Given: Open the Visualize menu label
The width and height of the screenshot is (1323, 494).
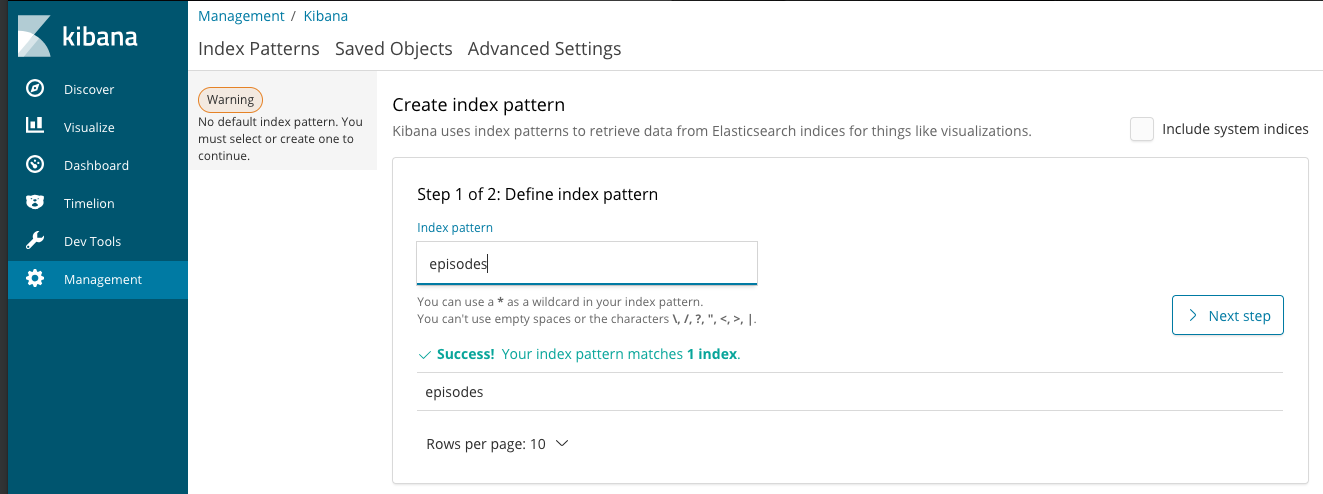Looking at the screenshot, I should coord(89,127).
